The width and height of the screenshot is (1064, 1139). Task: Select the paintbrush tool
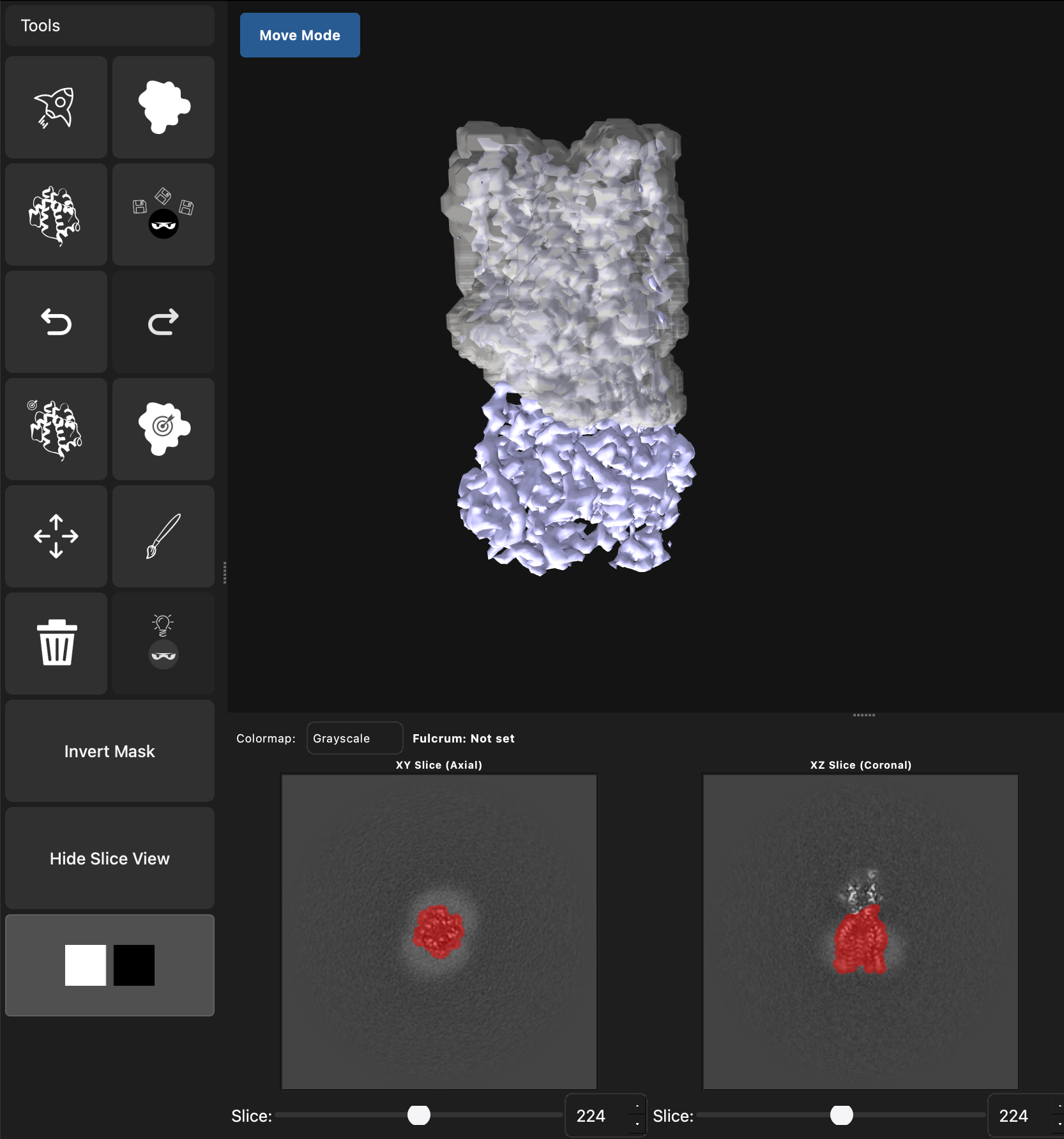pyautogui.click(x=163, y=536)
